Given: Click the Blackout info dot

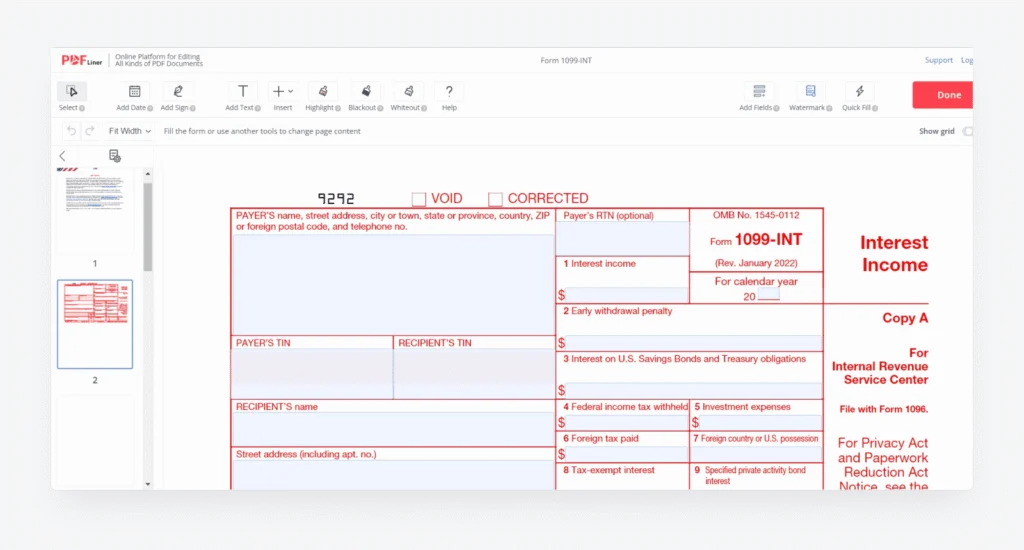Looking at the screenshot, I should 380,108.
